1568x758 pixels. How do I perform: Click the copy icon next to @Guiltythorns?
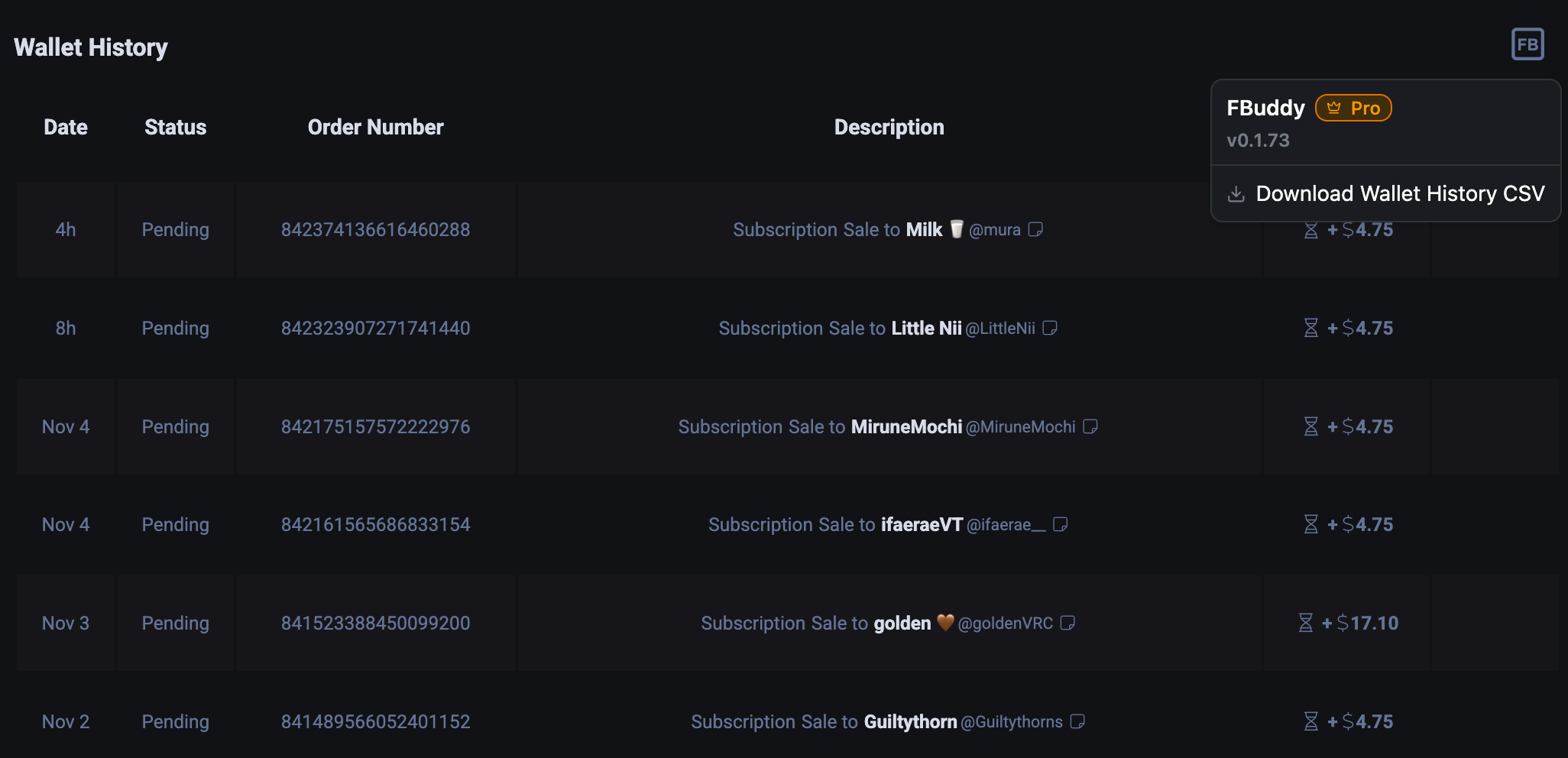point(1079,721)
